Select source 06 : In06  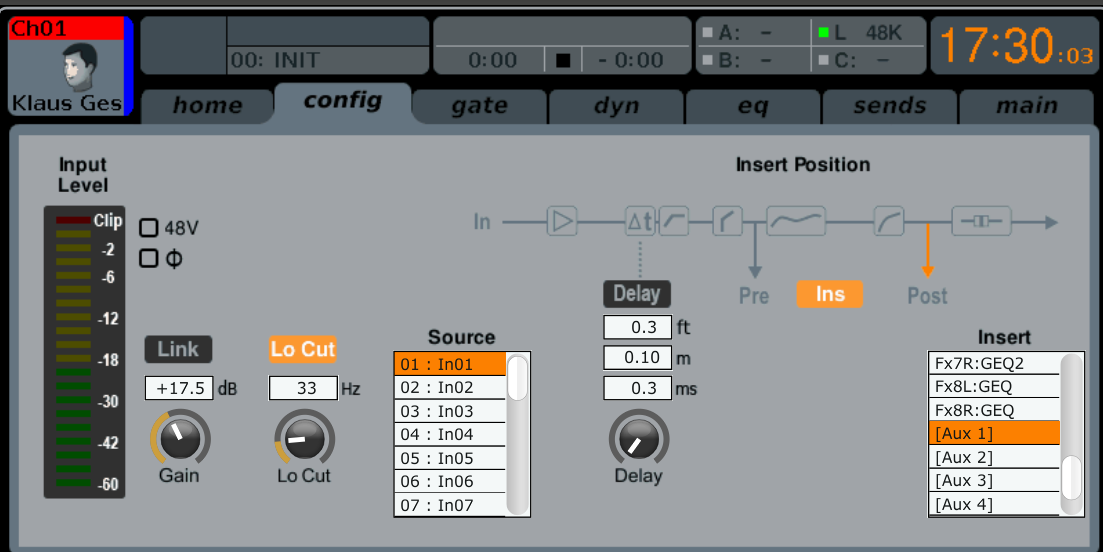[450, 482]
